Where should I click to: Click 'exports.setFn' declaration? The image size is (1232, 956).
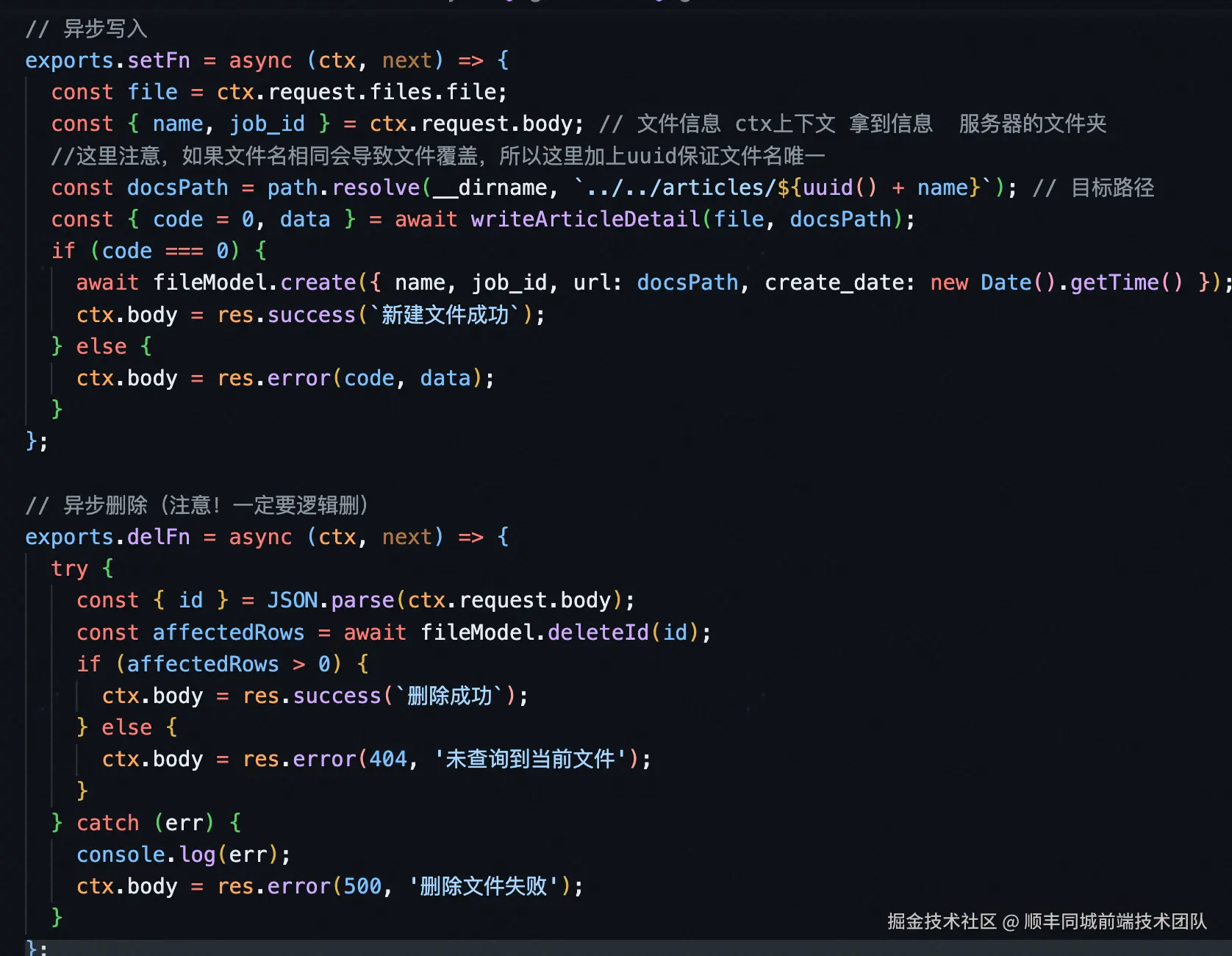pos(107,60)
